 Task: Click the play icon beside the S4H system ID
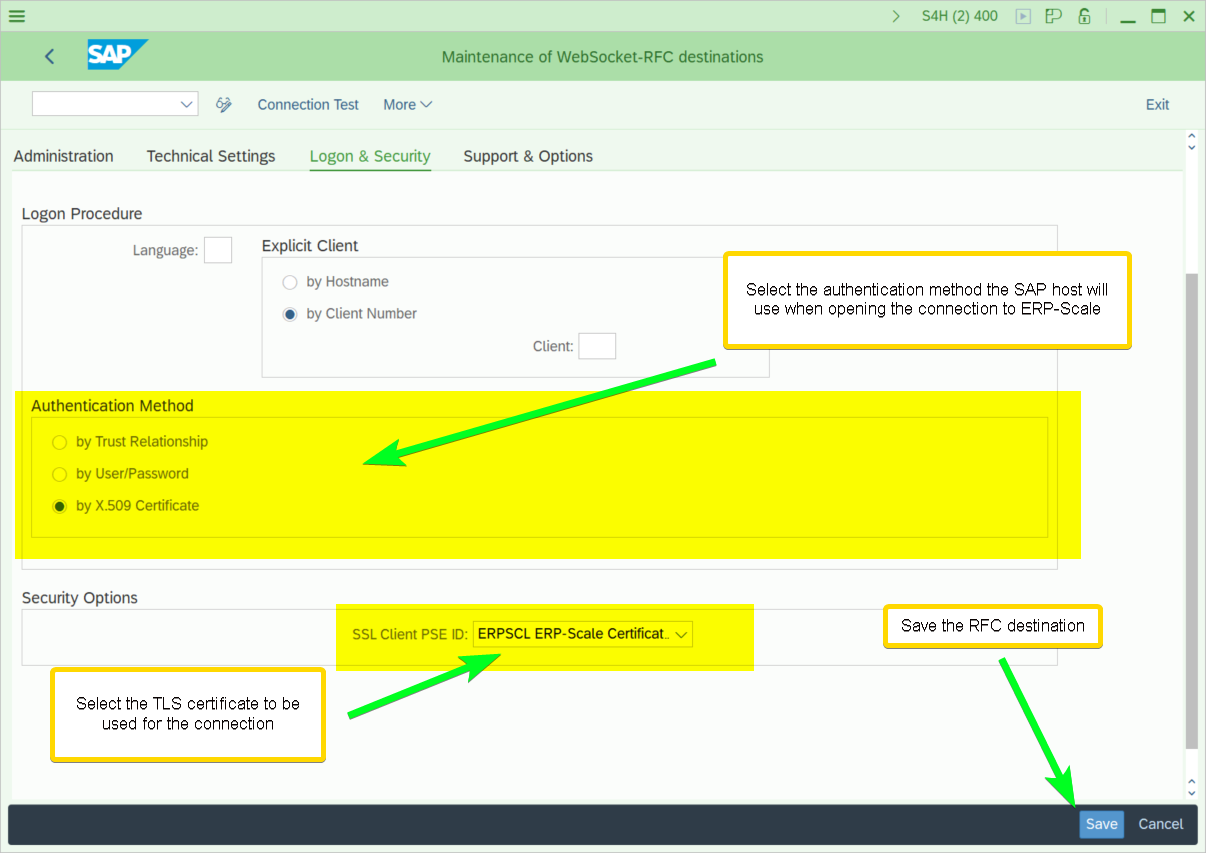click(1022, 16)
